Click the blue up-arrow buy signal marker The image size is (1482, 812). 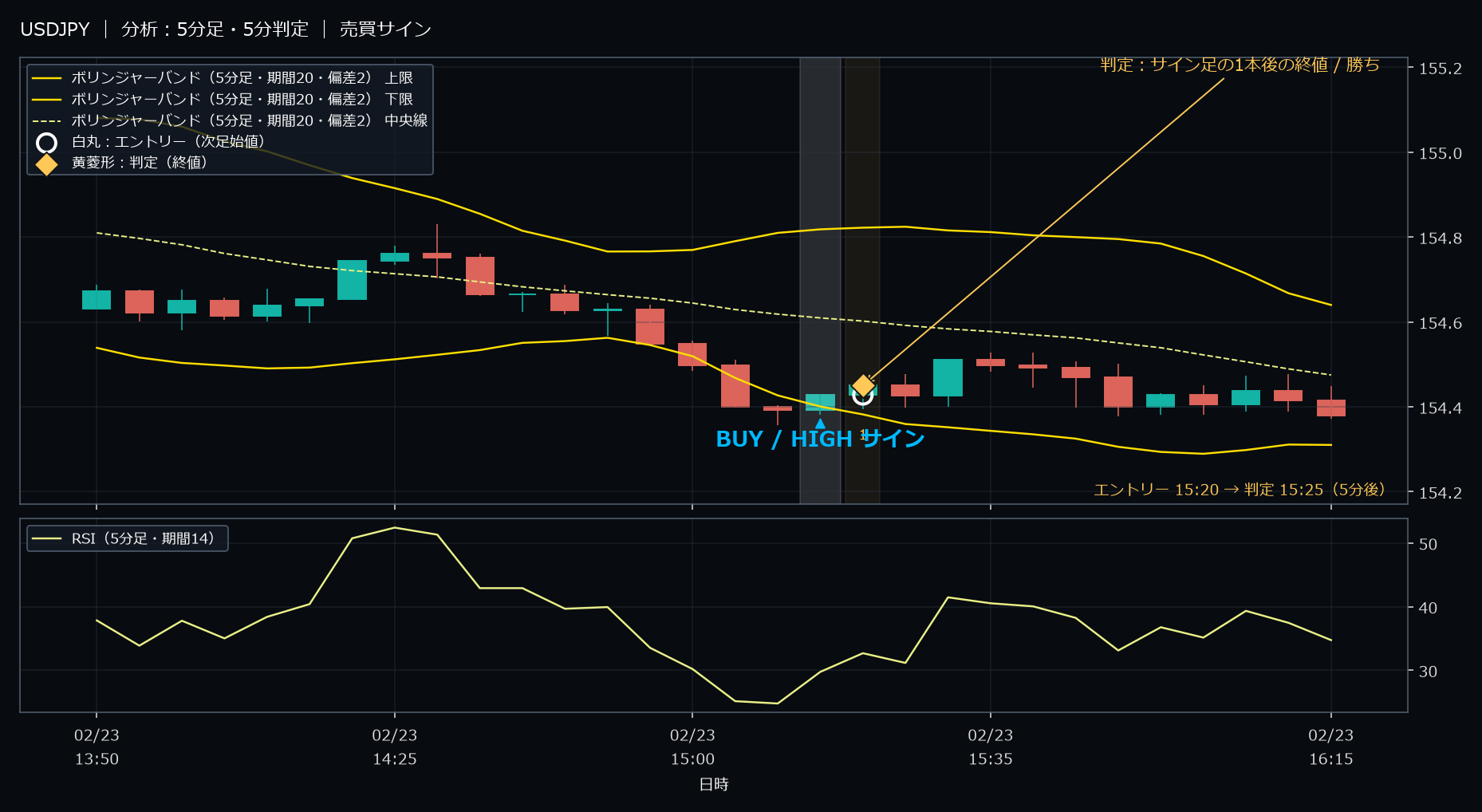(820, 424)
